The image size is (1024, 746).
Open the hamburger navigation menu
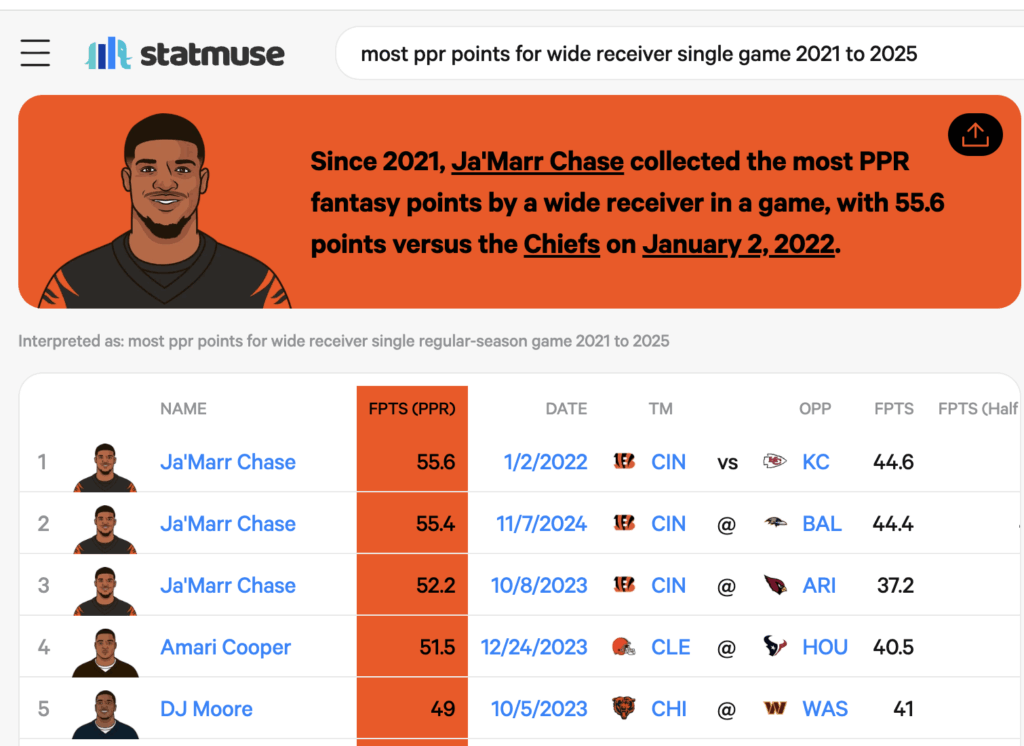click(x=35, y=52)
